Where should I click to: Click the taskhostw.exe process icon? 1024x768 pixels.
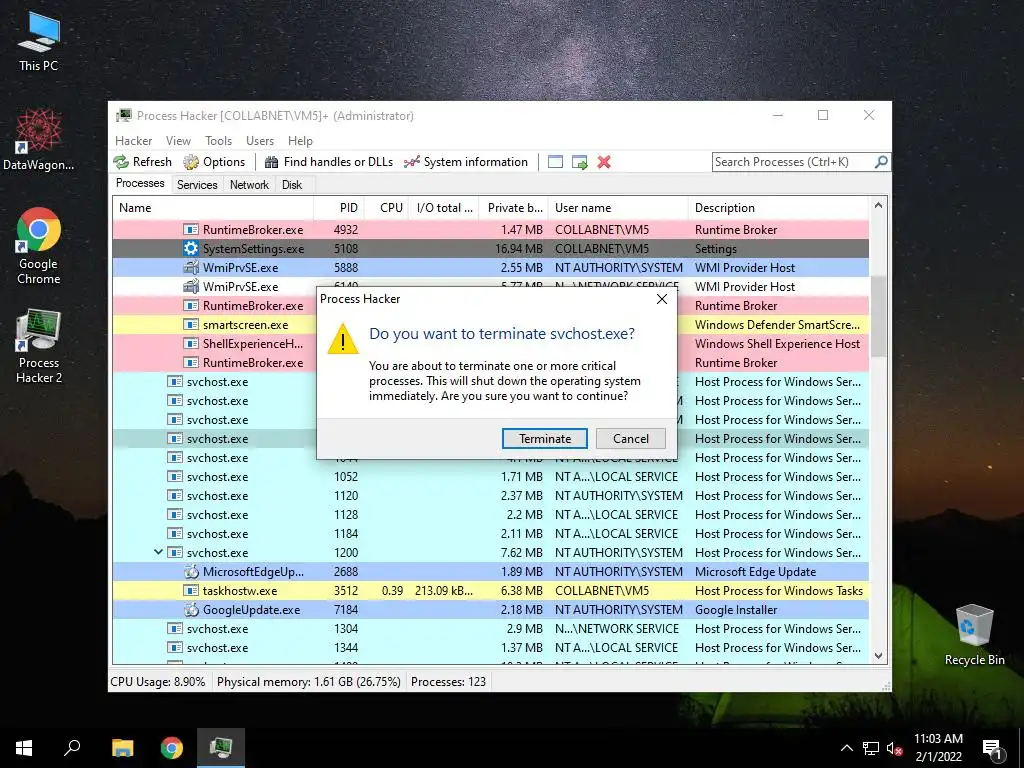[x=191, y=590]
